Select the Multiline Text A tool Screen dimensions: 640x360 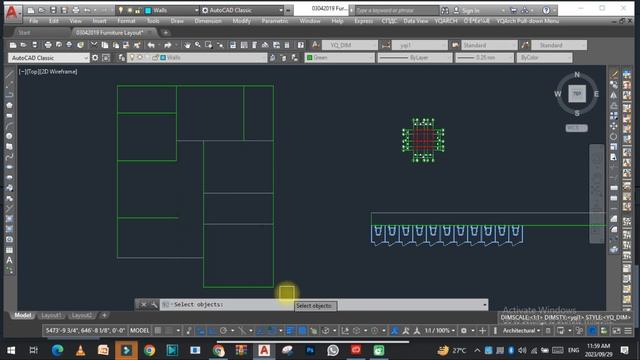tap(9, 260)
